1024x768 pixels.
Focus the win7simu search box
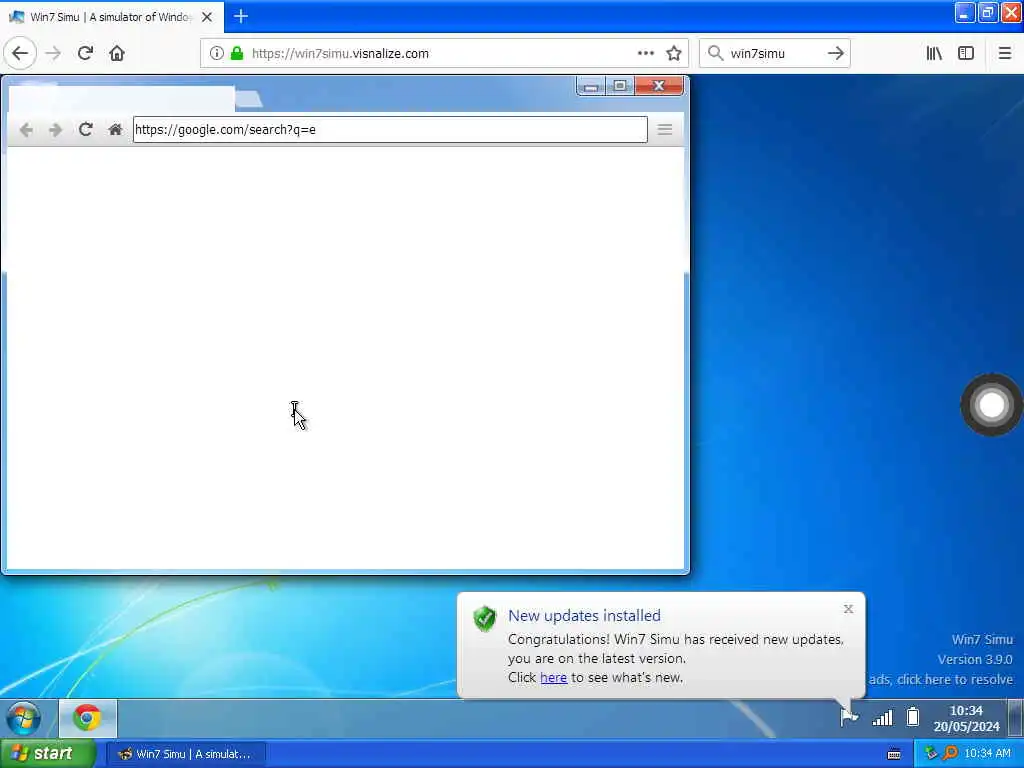click(775, 53)
